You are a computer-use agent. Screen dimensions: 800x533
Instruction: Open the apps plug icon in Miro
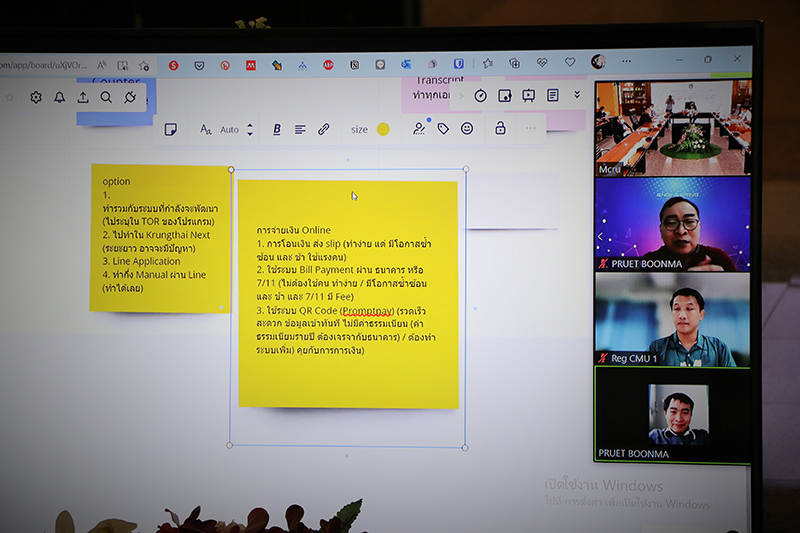(x=130, y=97)
